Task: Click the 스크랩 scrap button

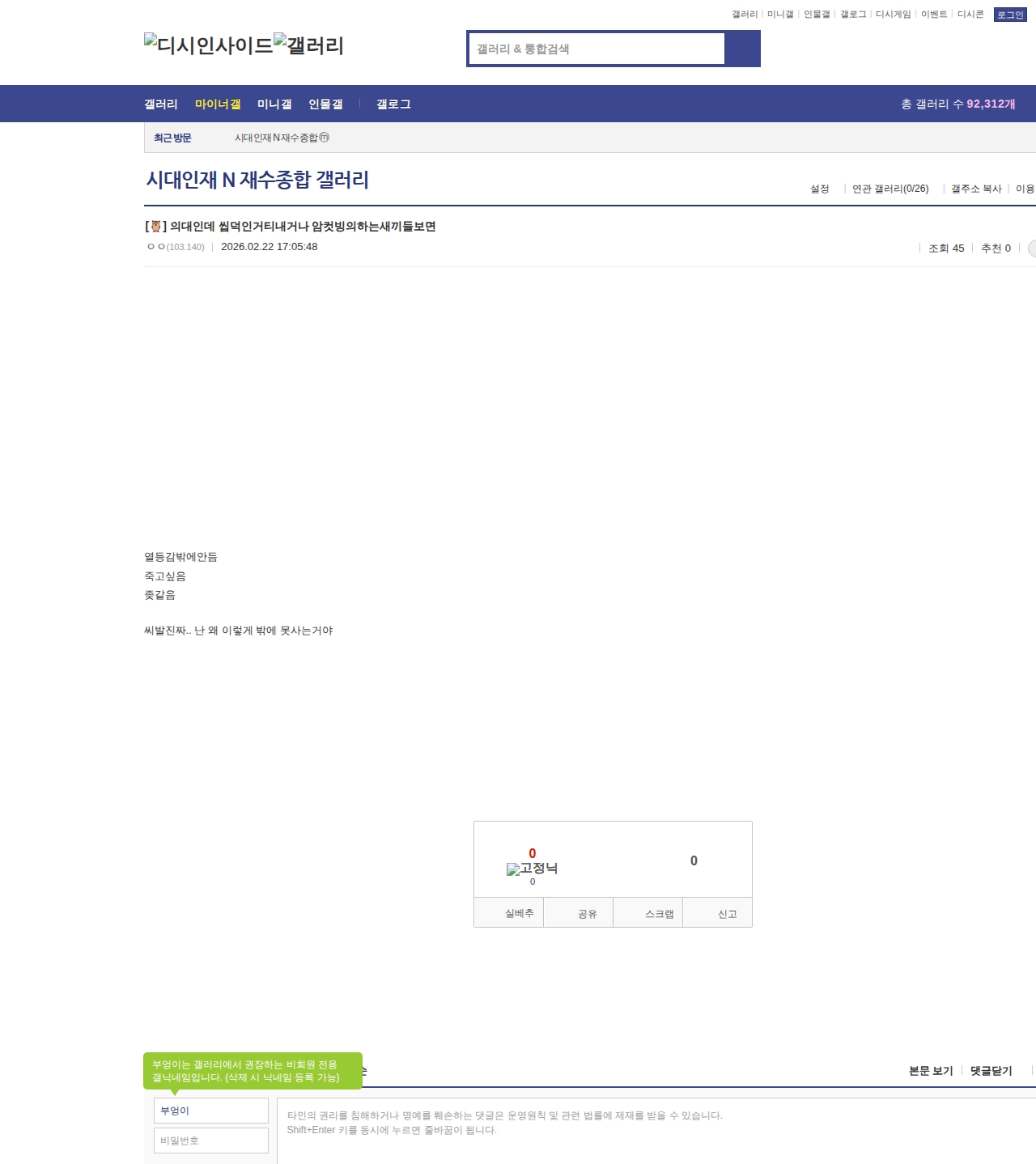Action: point(648,912)
